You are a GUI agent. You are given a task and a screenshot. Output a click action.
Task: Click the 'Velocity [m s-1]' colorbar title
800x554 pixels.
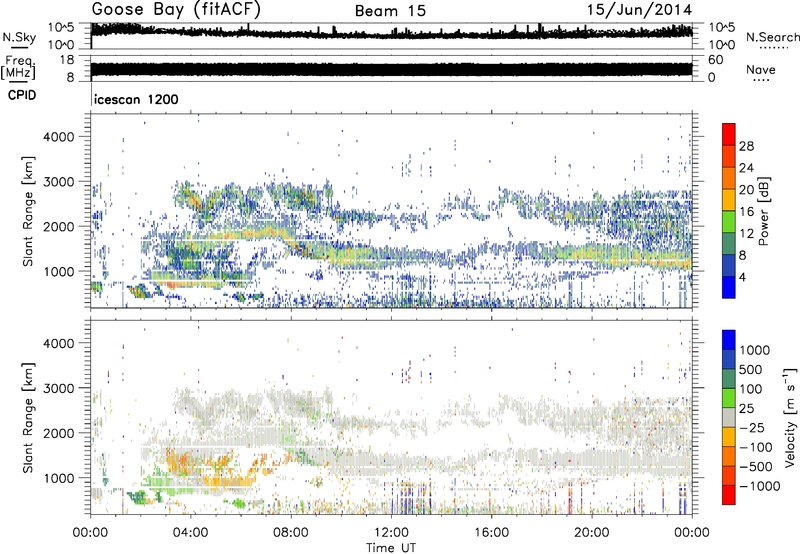point(790,417)
